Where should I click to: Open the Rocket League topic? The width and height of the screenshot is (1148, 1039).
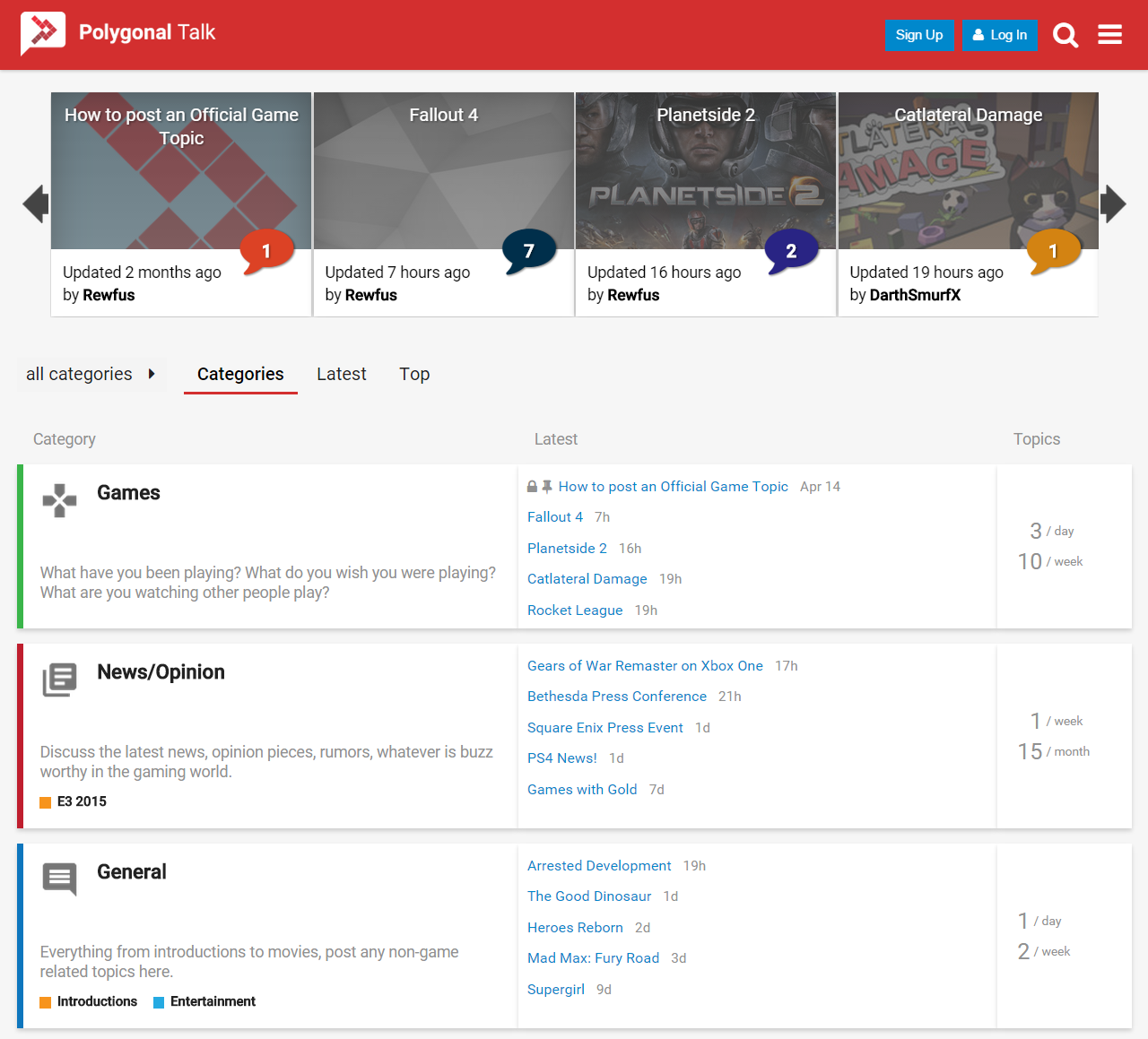click(575, 610)
